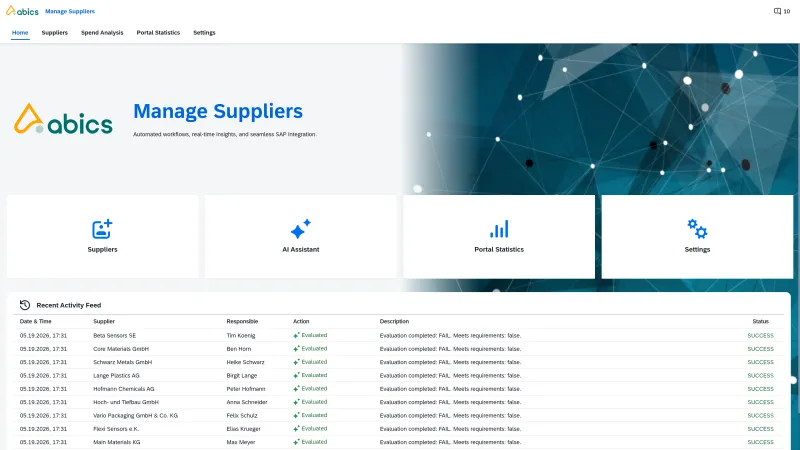Click the Evaluated icon for Flexi Sensors e.K.
This screenshot has width=800, height=450.
(296, 429)
